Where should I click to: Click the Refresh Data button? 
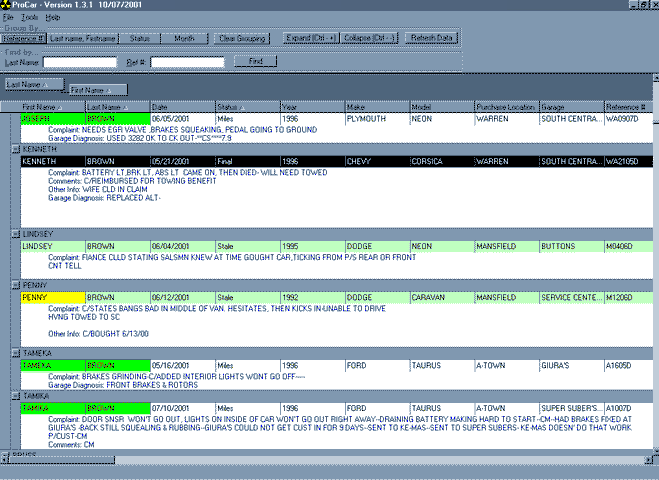431,38
